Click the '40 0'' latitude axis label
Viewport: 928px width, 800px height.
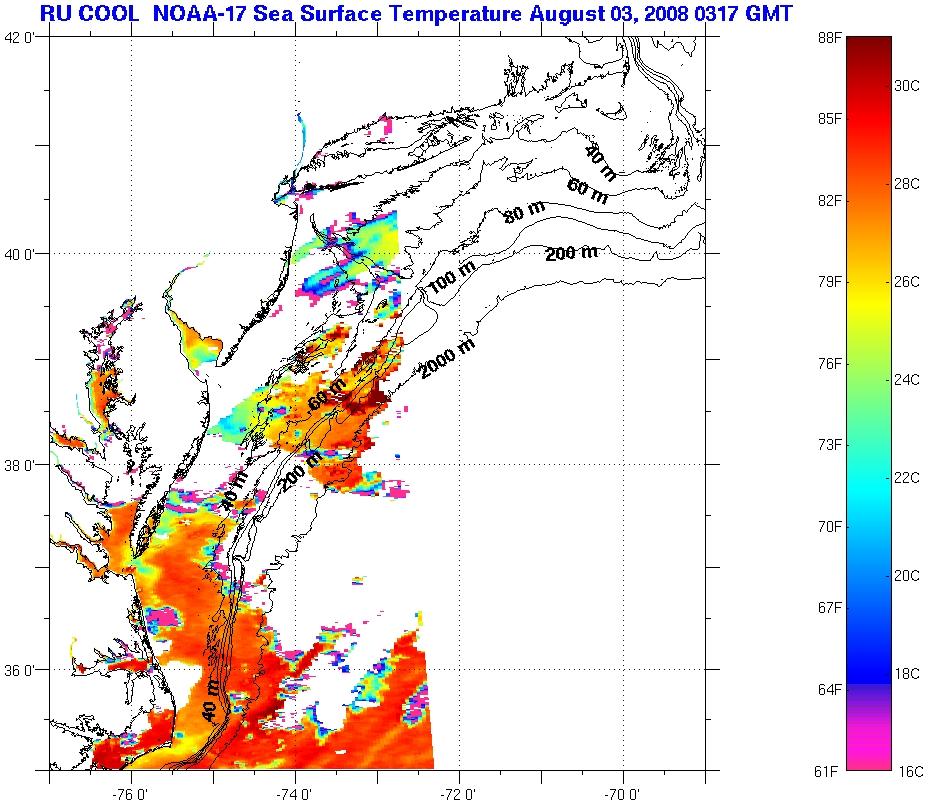(20, 255)
